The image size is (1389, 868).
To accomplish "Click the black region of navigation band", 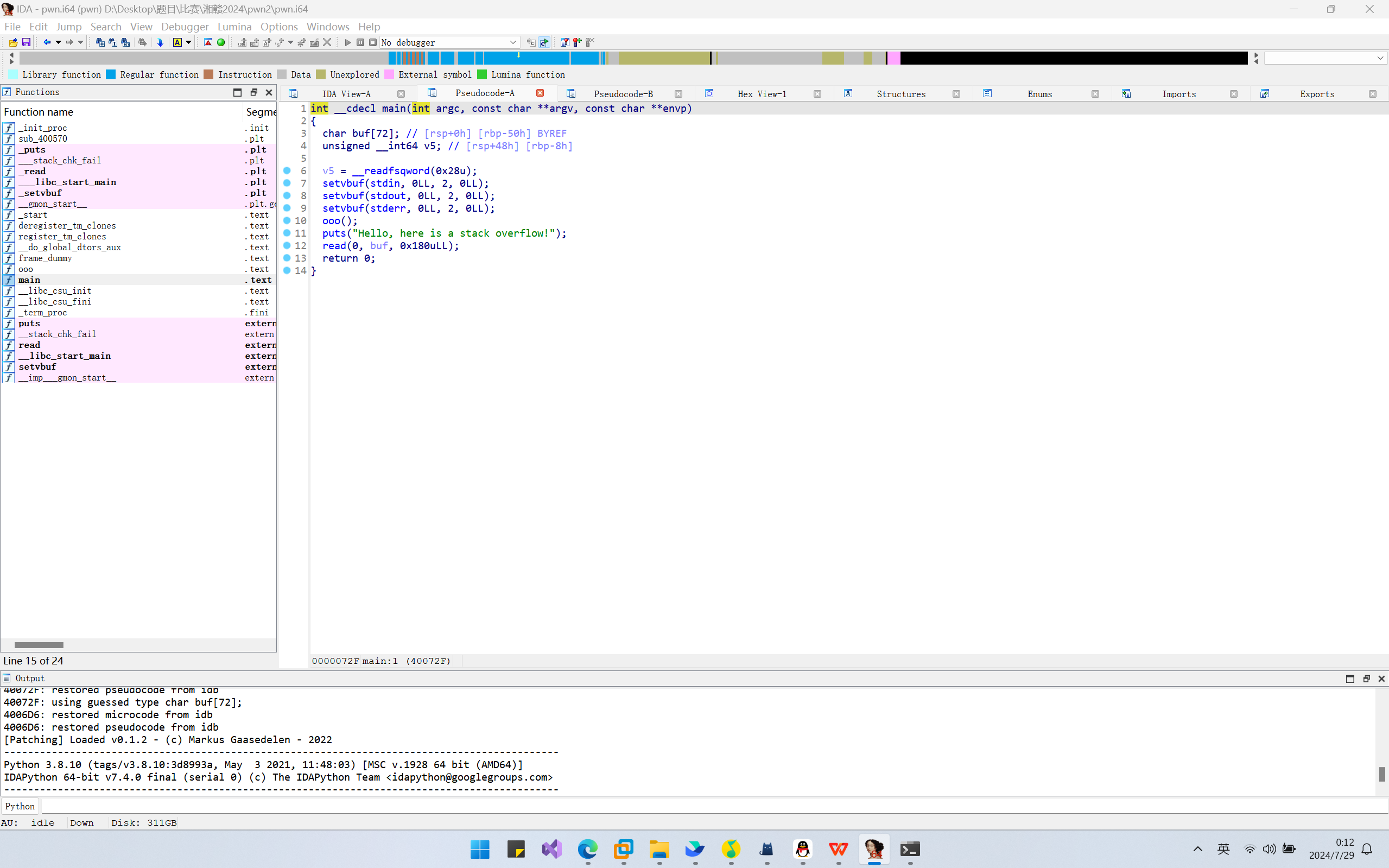I will pos(1073,58).
